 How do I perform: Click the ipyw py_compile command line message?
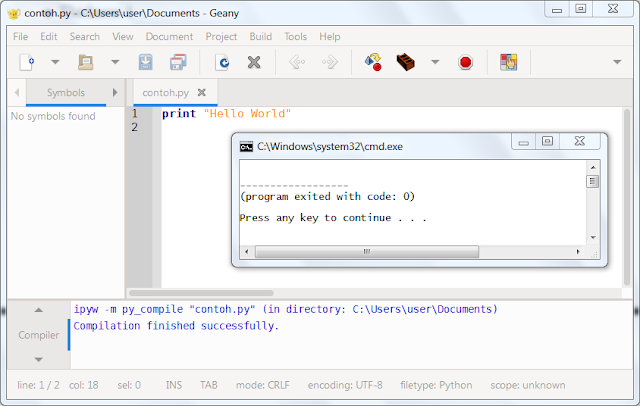[285, 309]
